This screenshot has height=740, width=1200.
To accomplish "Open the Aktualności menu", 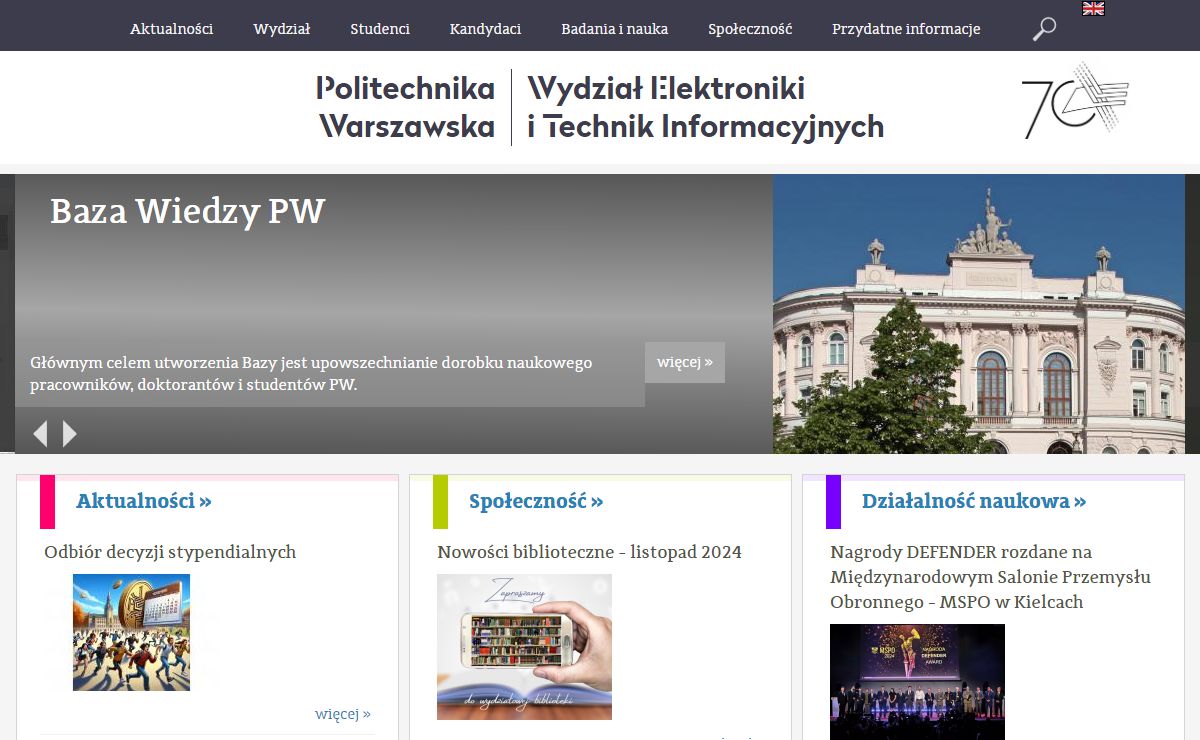I will [172, 29].
